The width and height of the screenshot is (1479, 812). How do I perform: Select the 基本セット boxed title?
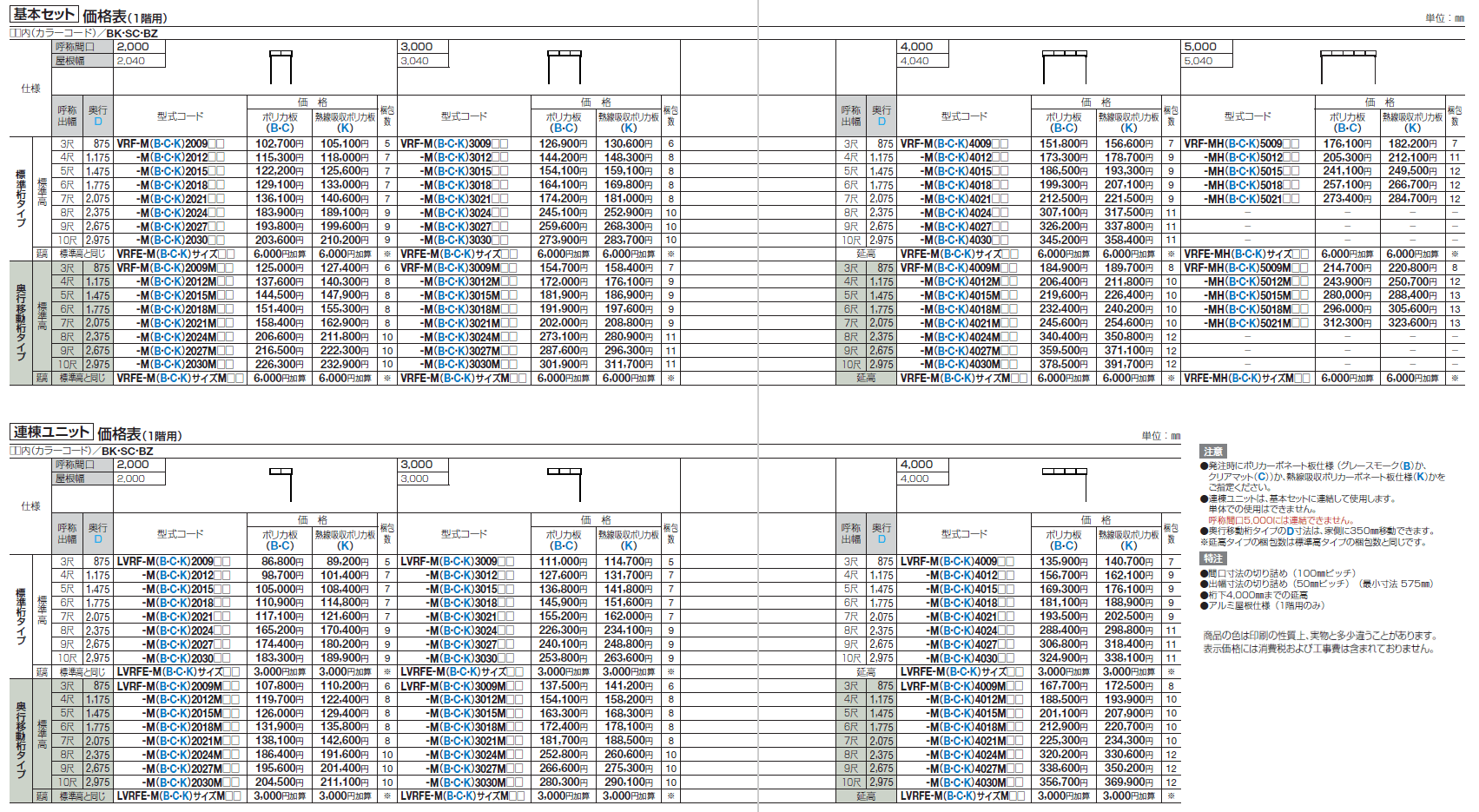pyautogui.click(x=43, y=14)
